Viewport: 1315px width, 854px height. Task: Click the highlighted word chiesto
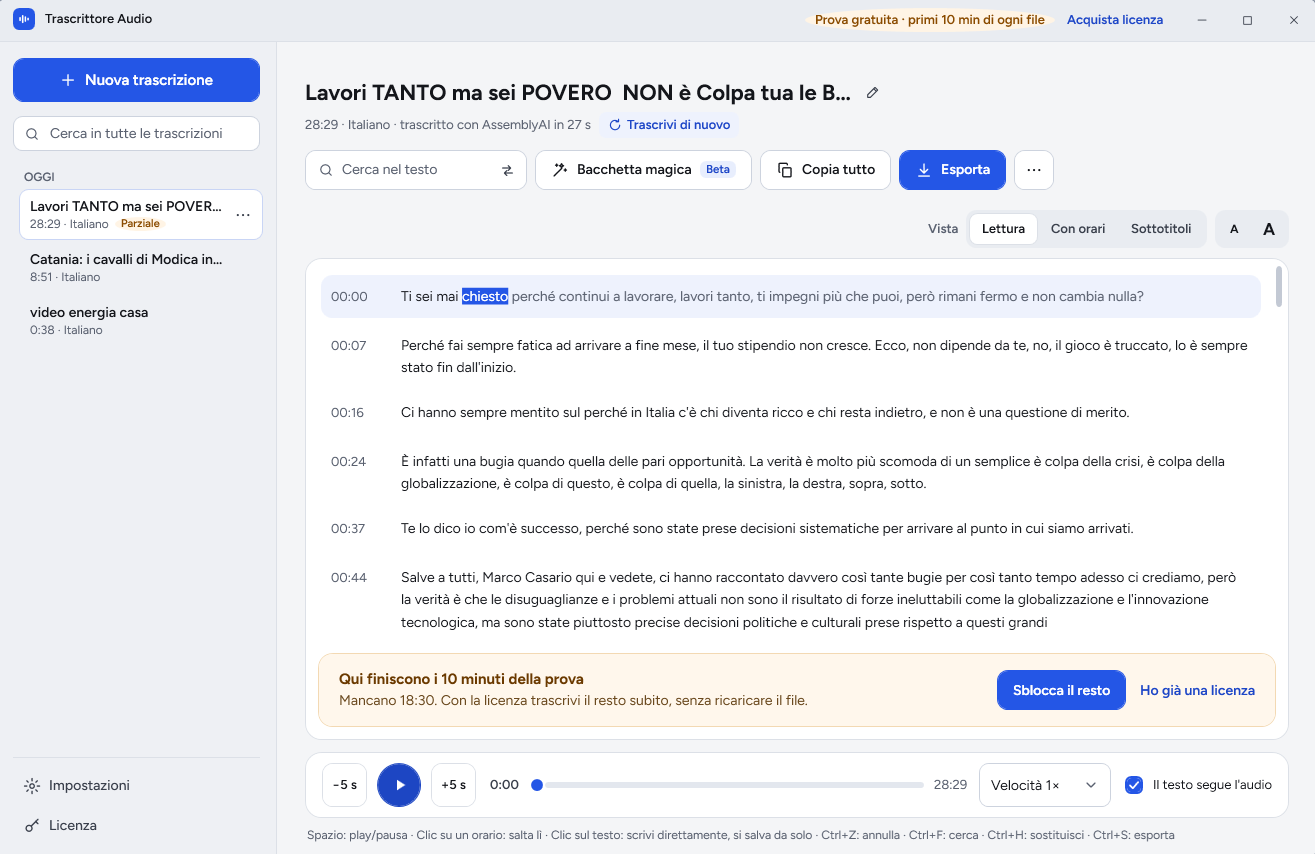(x=485, y=297)
